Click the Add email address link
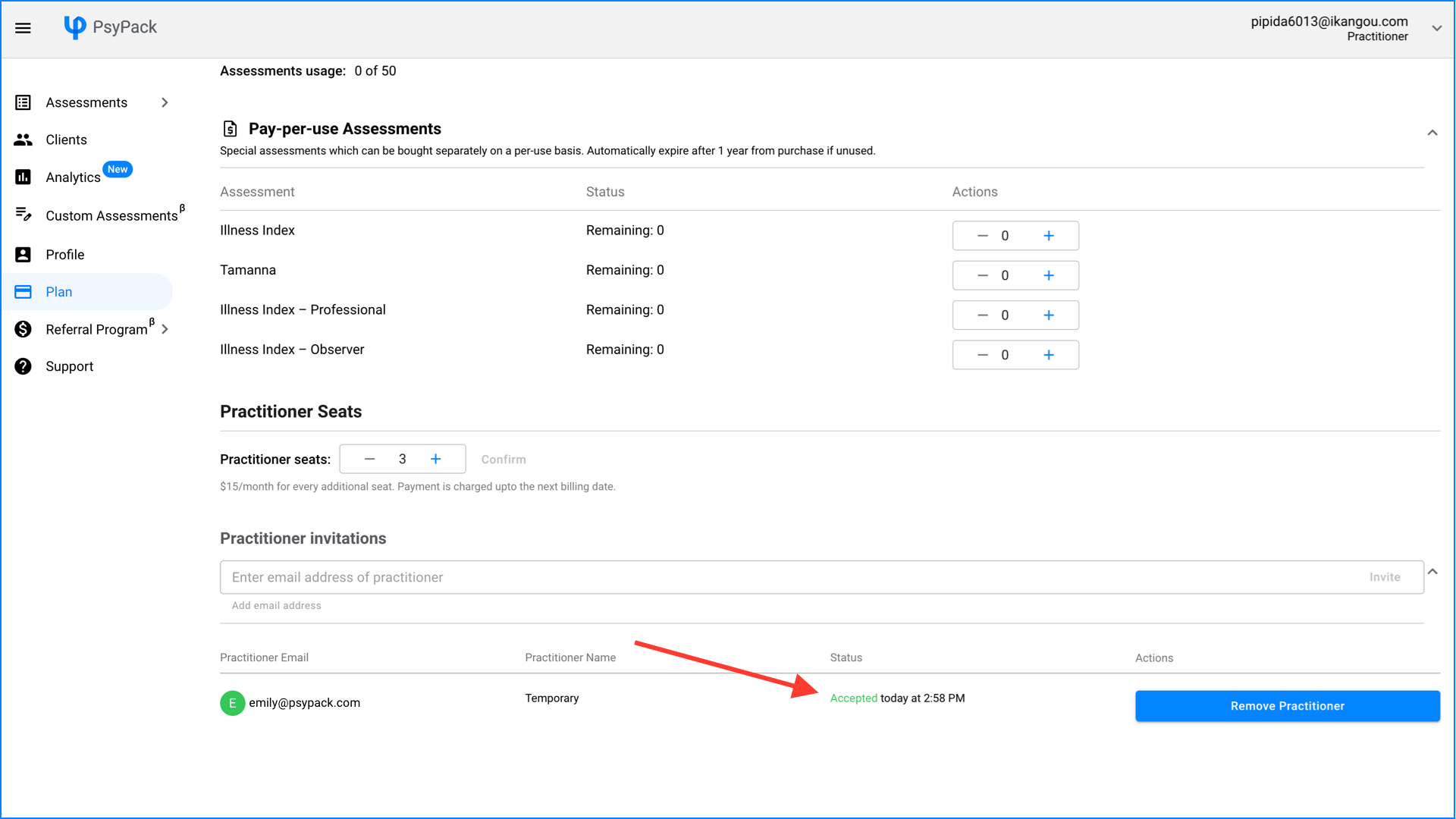The width and height of the screenshot is (1456, 819). pyautogui.click(x=276, y=605)
